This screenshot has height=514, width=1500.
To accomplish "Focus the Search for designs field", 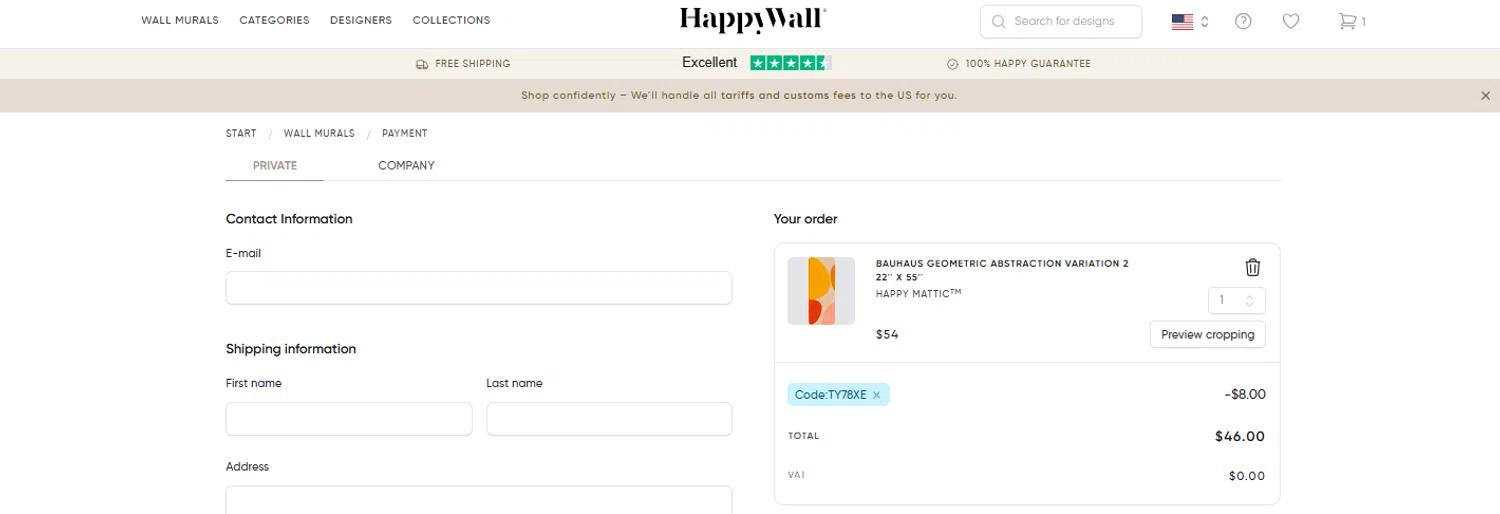I will 1063,21.
